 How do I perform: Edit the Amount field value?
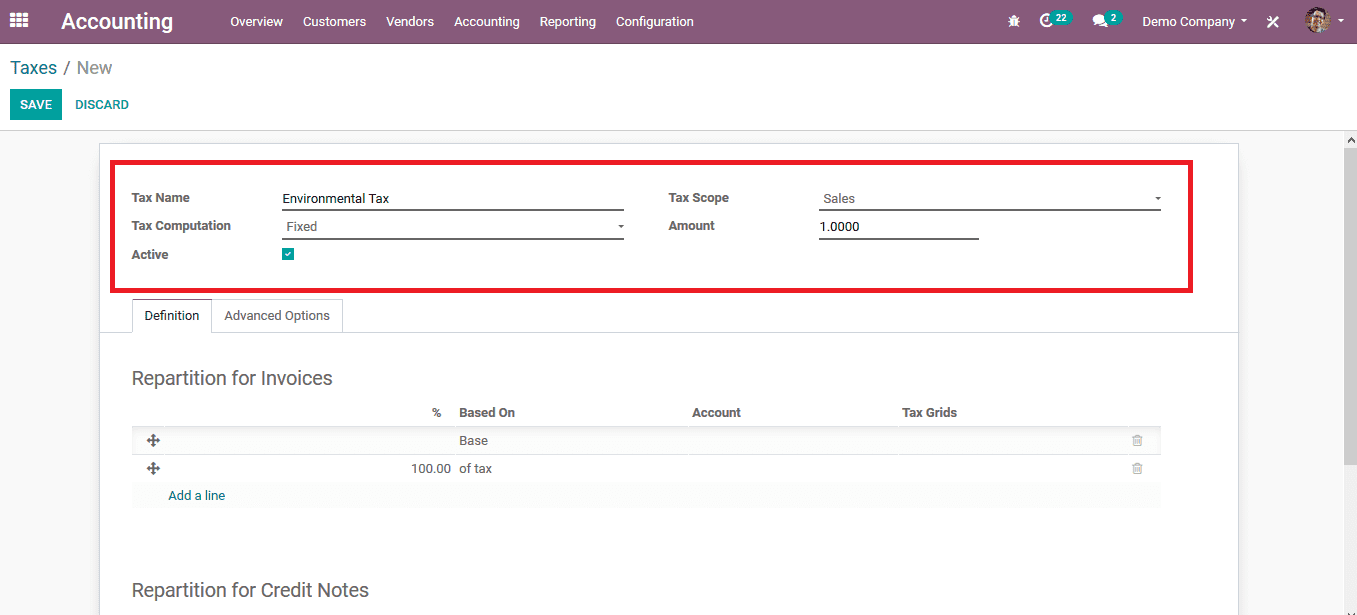(x=899, y=227)
